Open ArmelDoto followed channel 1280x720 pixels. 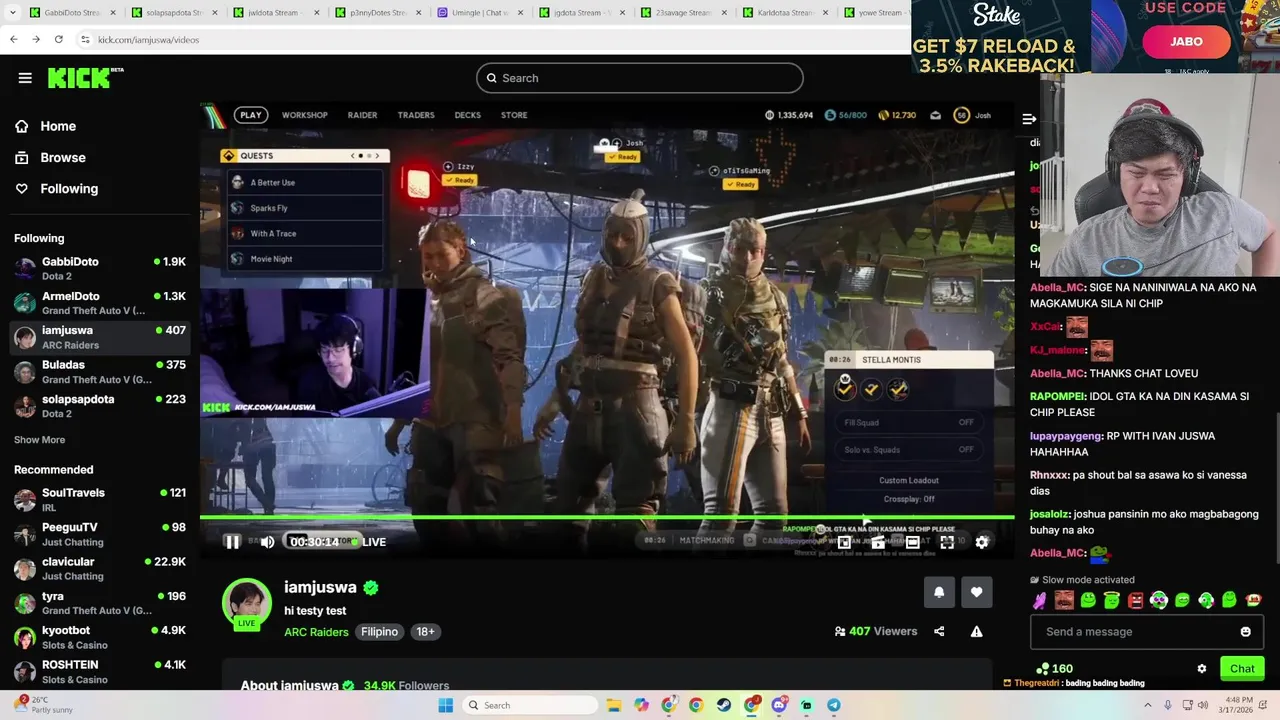point(100,303)
